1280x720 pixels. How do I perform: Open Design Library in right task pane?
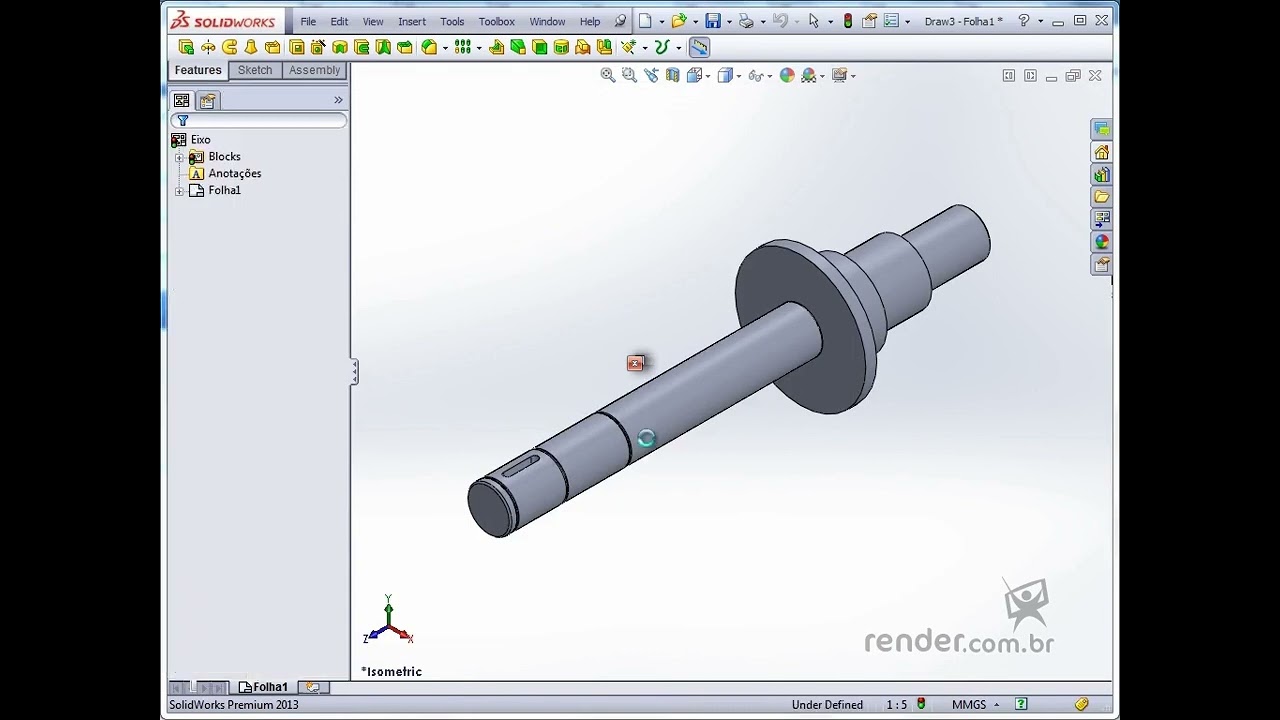click(x=1101, y=175)
